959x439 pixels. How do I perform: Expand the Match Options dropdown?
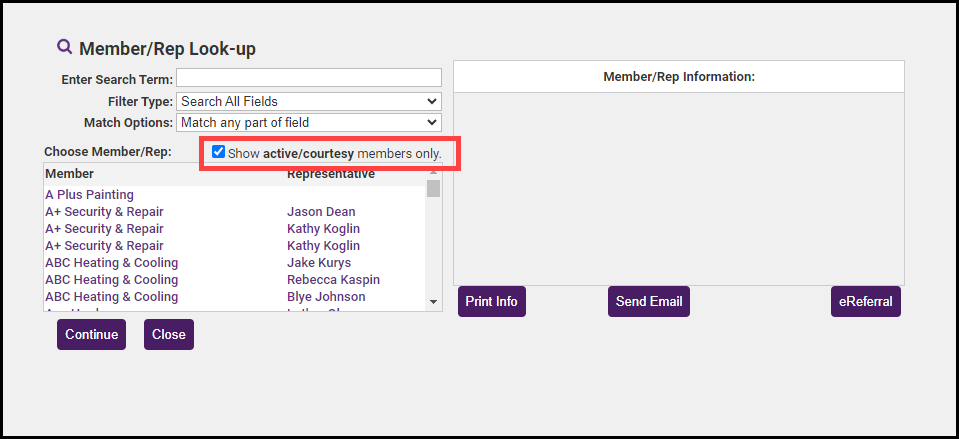coord(308,122)
